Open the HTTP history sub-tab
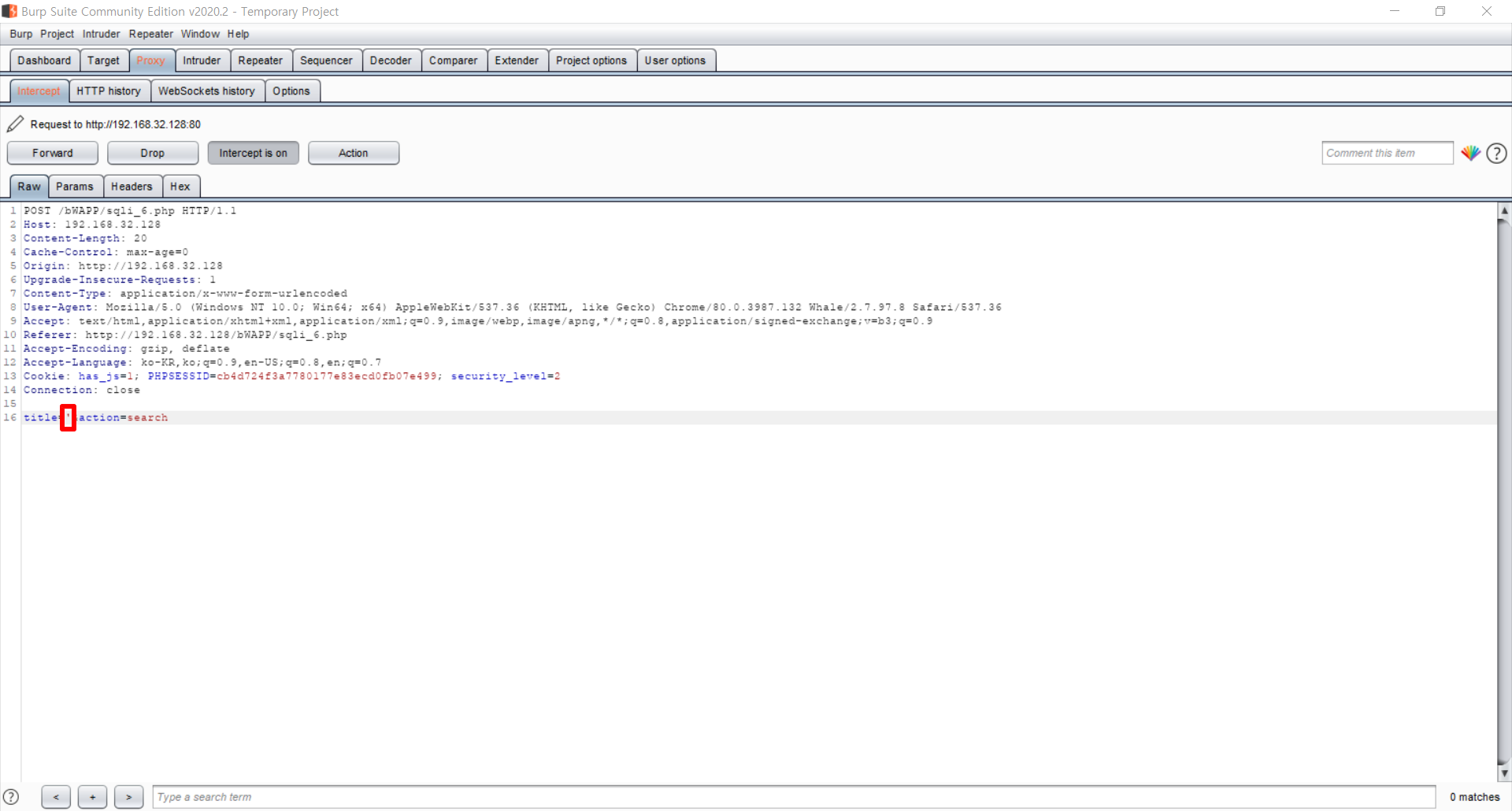 pyautogui.click(x=109, y=91)
